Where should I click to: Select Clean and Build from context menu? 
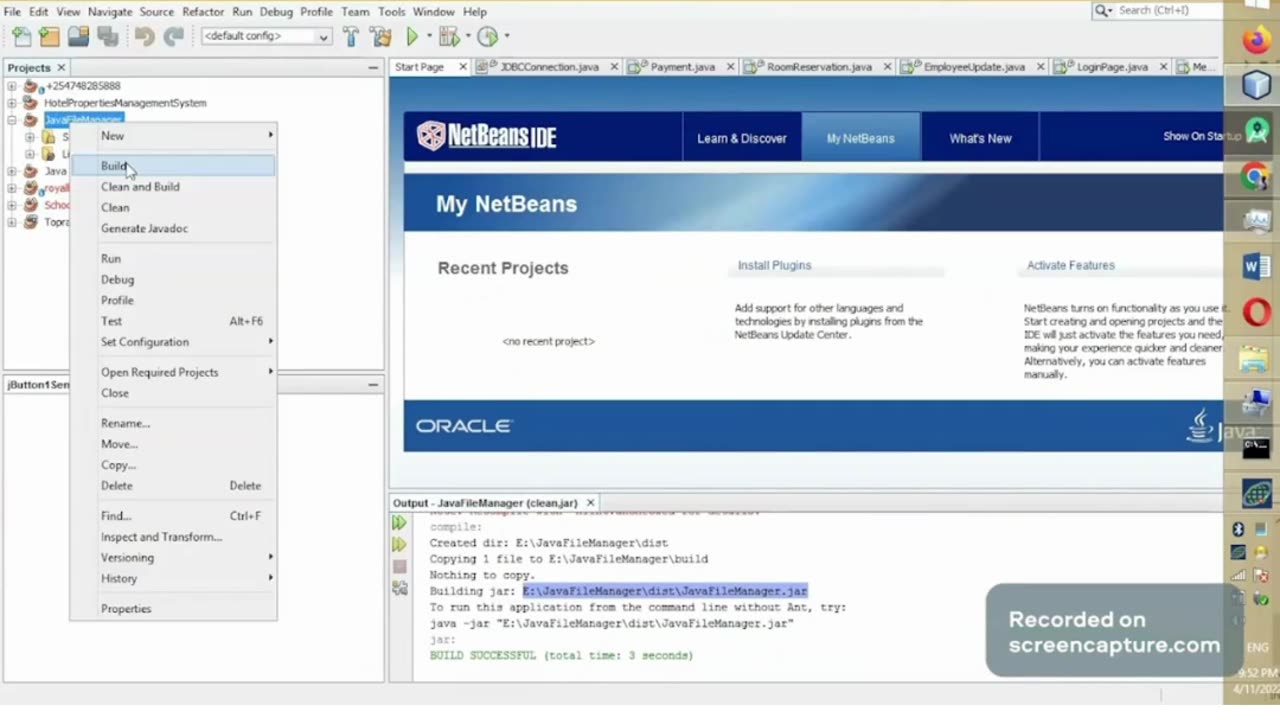[x=173, y=187]
